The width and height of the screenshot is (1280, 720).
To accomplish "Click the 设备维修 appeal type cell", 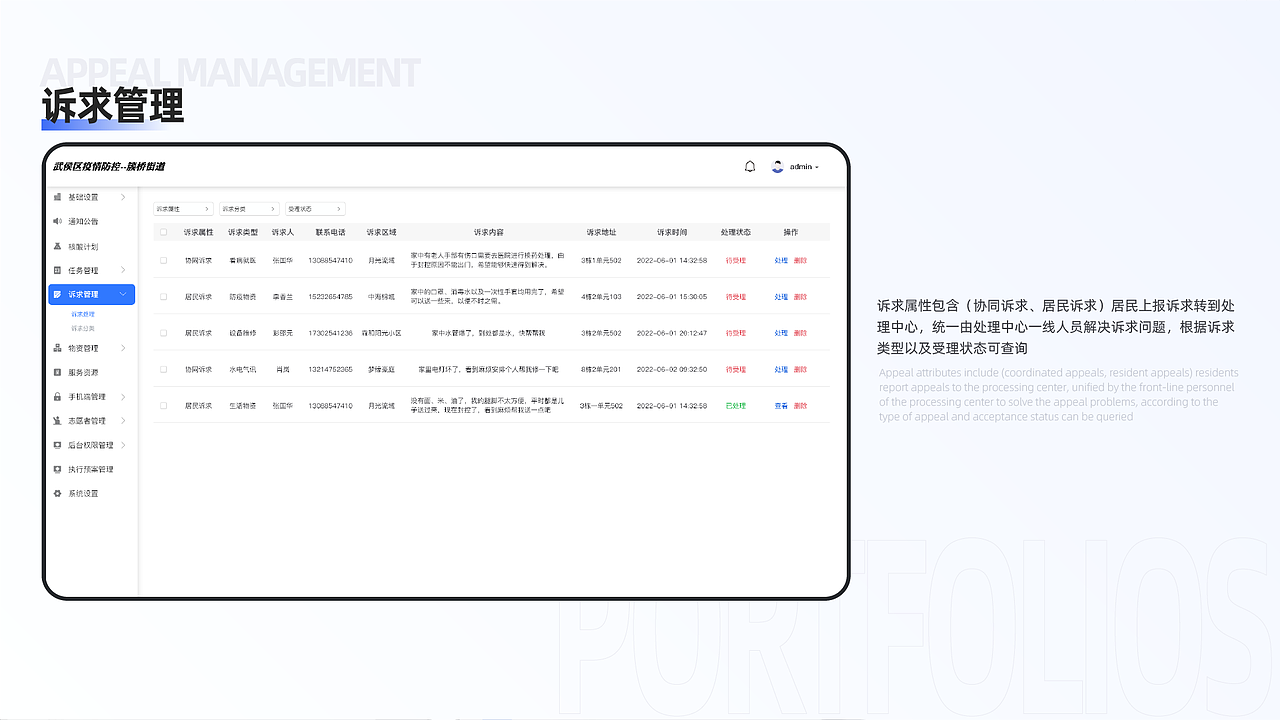I will pos(243,333).
